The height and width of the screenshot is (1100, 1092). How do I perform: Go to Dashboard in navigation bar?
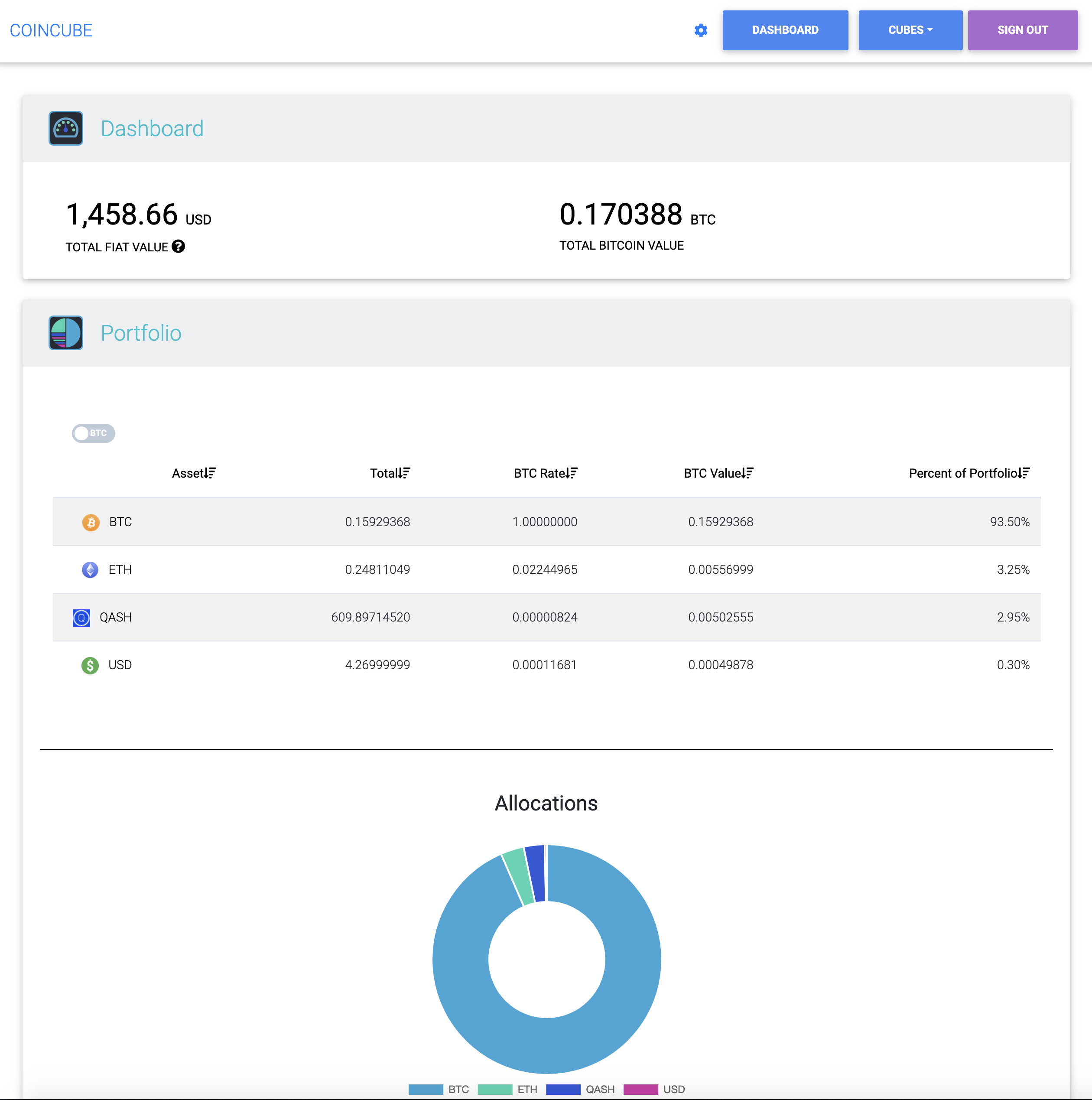785,30
